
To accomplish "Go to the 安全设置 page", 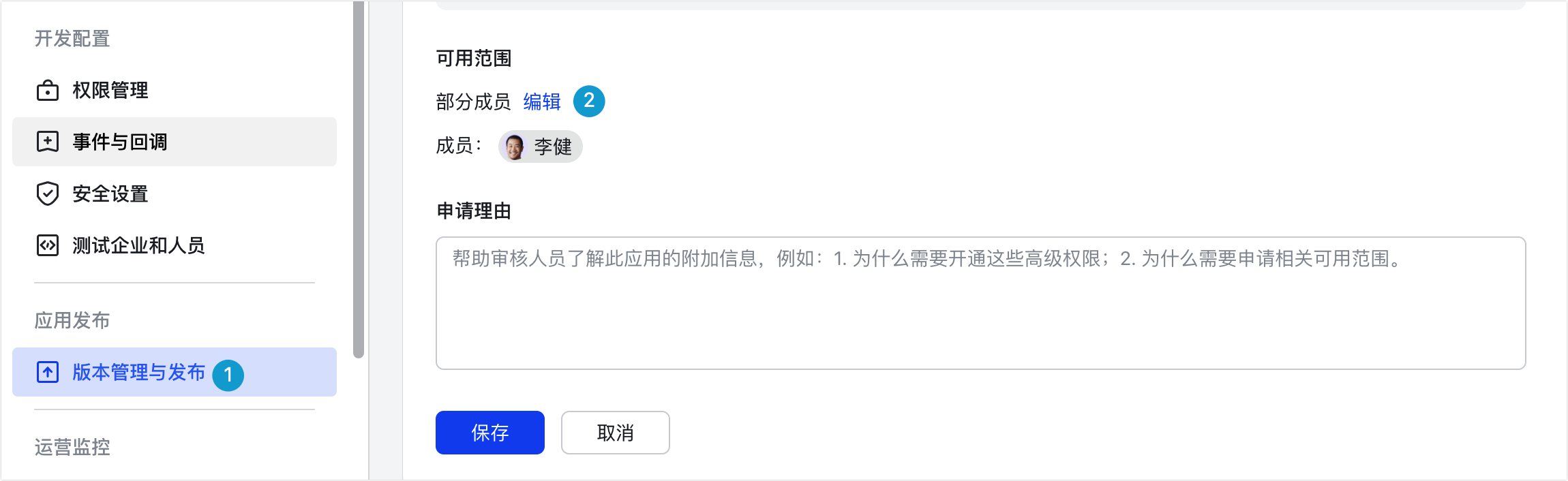I will point(110,193).
